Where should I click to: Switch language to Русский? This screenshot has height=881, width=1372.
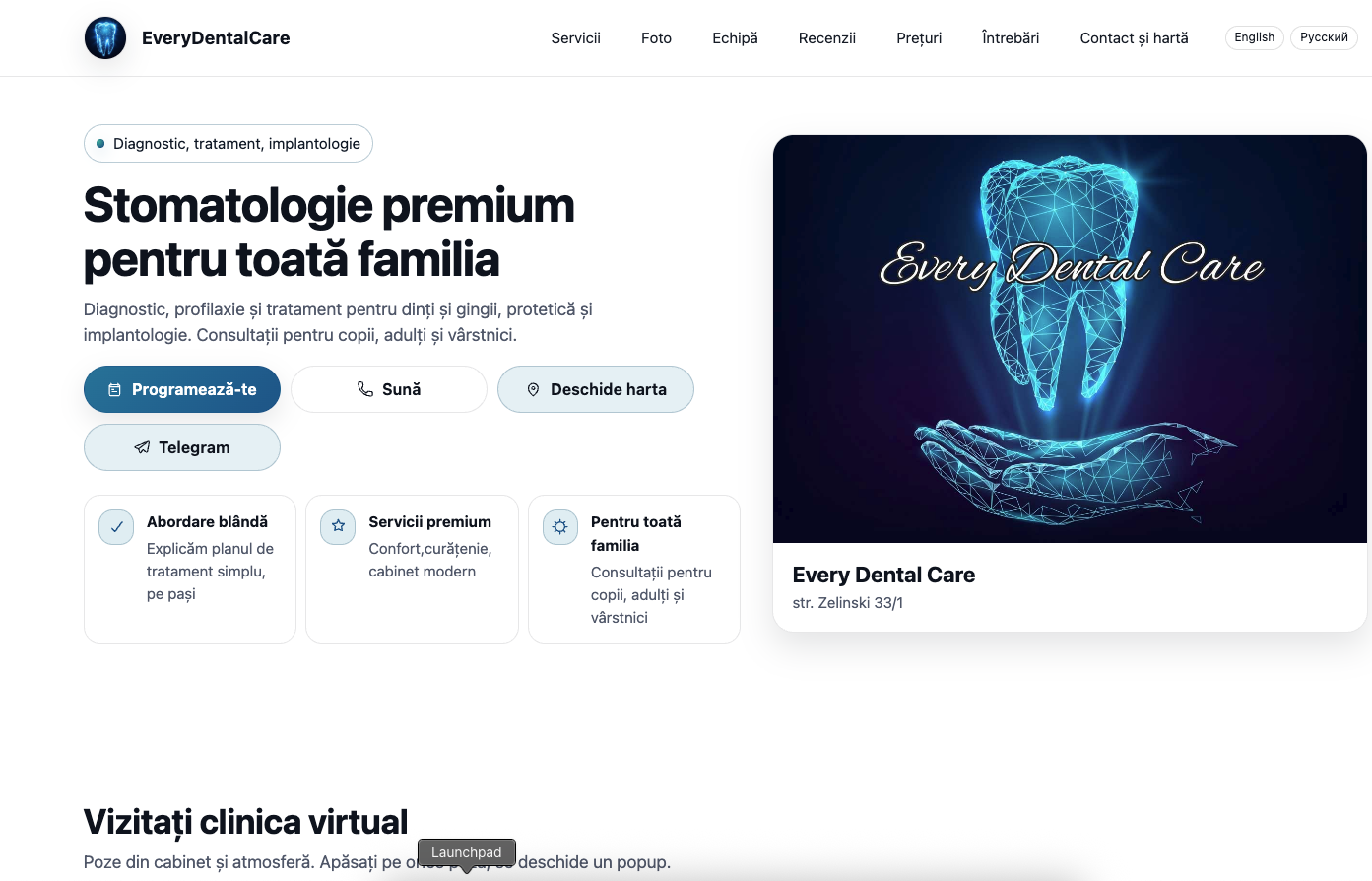click(1324, 37)
